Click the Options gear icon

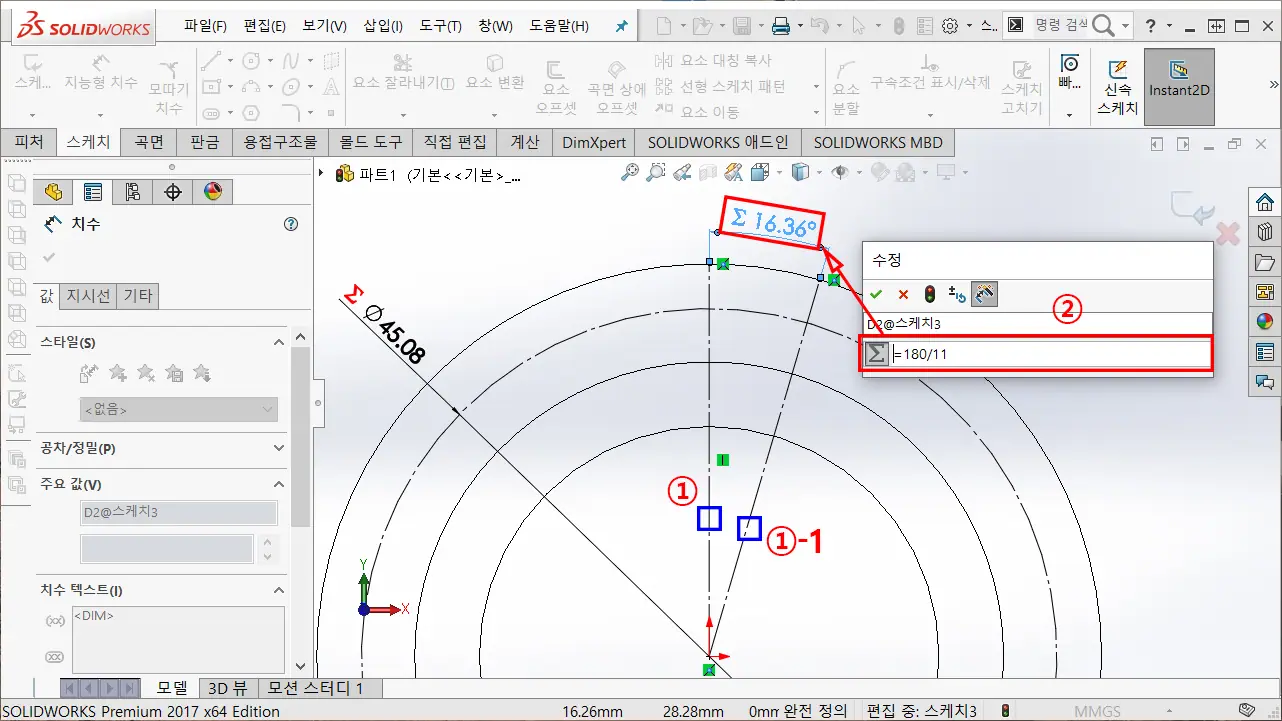pos(950,26)
